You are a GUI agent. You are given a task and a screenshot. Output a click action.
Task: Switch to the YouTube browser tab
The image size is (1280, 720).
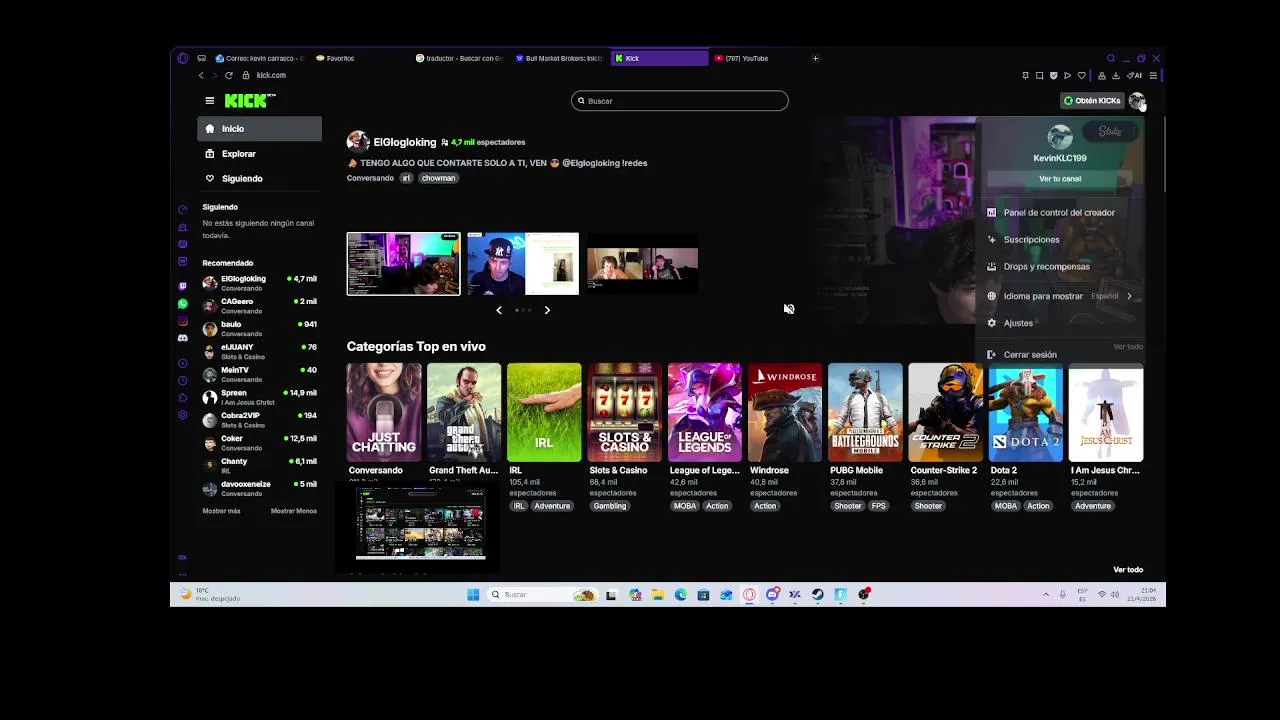[x=755, y=58]
